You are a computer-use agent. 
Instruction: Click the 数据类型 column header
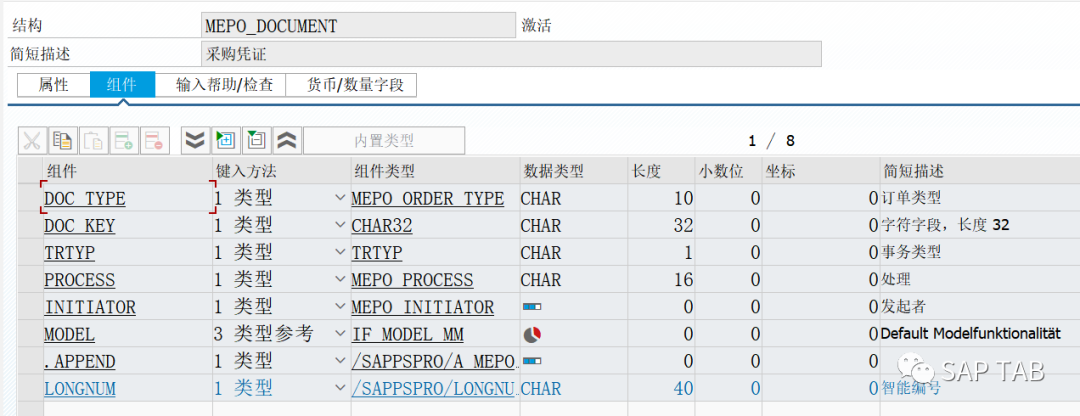click(574, 171)
